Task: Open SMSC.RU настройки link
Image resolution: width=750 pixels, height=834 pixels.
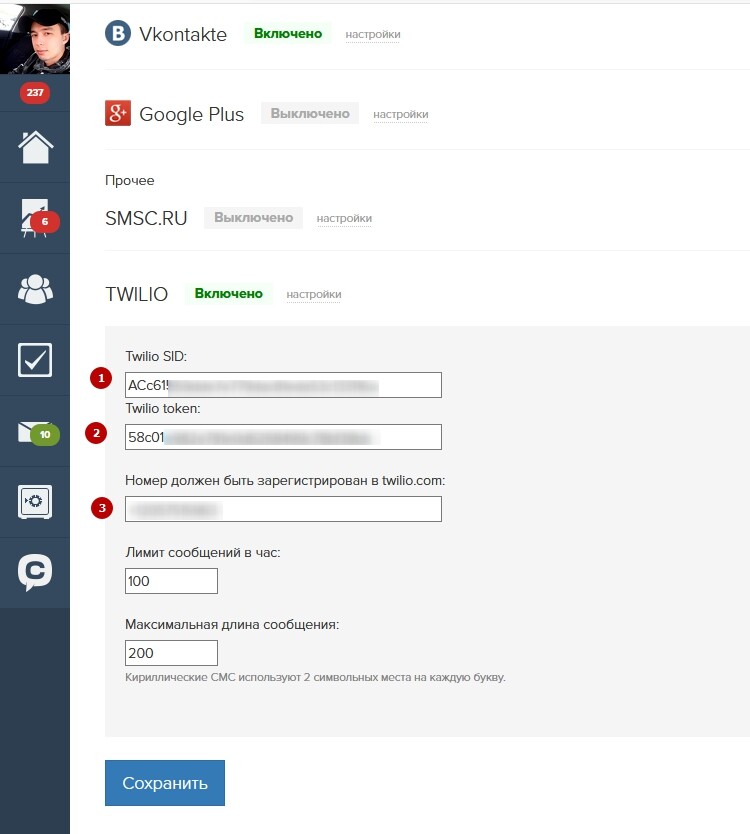Action: (344, 219)
